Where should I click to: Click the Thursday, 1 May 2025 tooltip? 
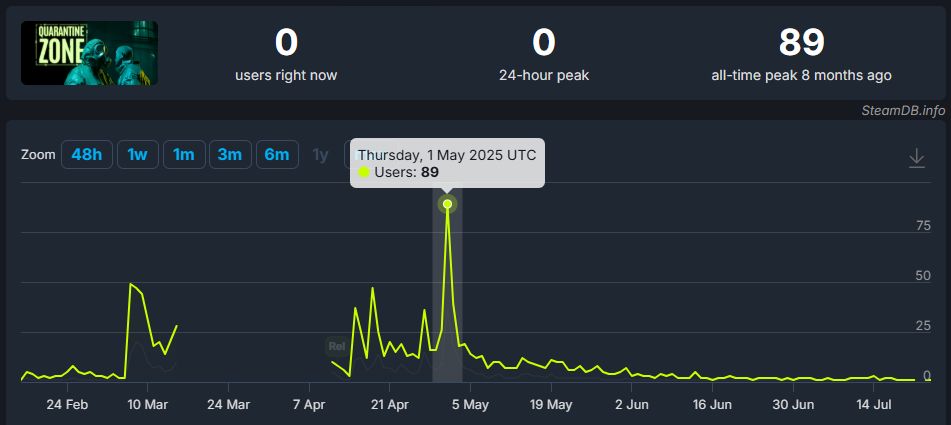point(447,155)
